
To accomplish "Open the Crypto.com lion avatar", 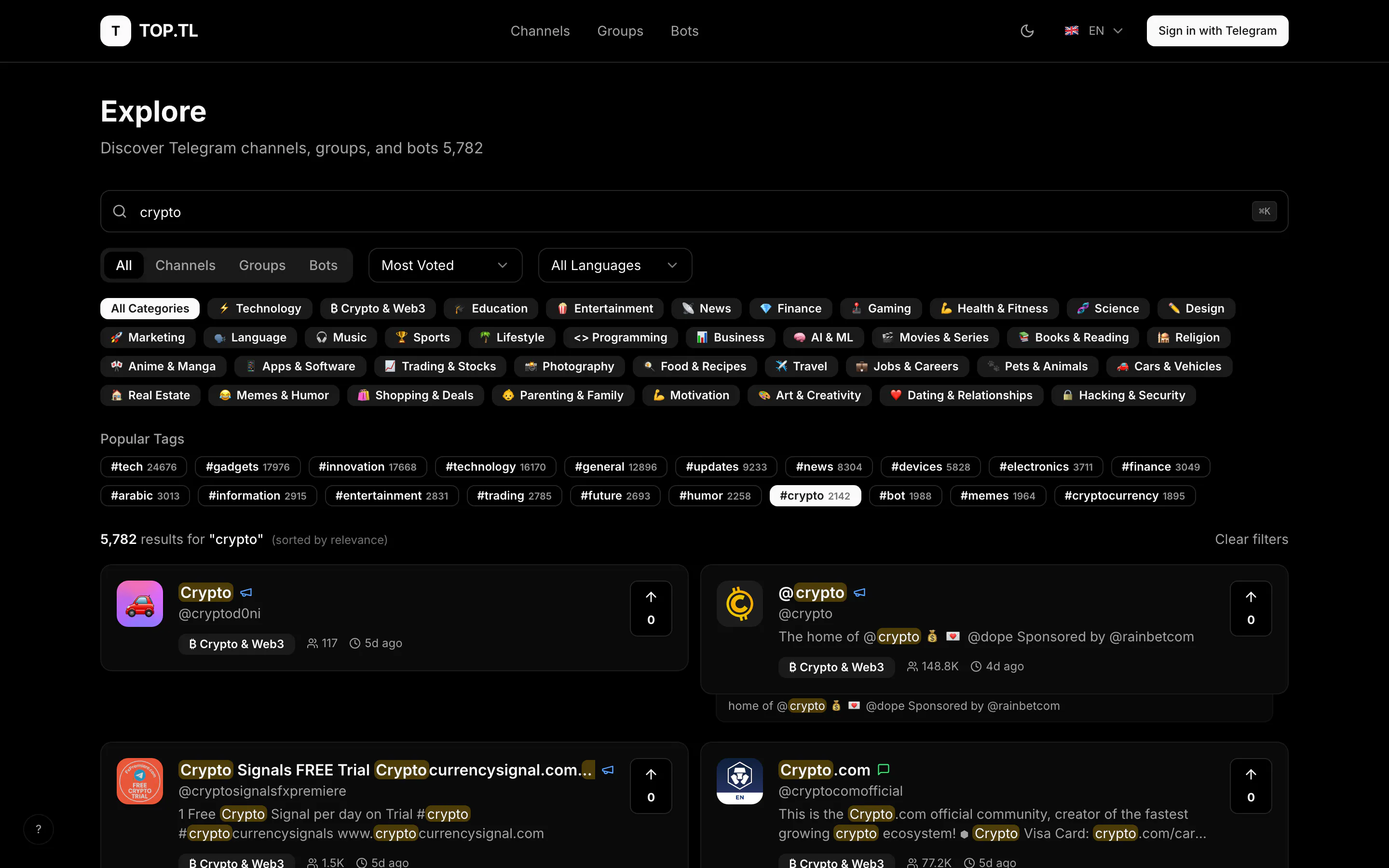I will pos(740,781).
